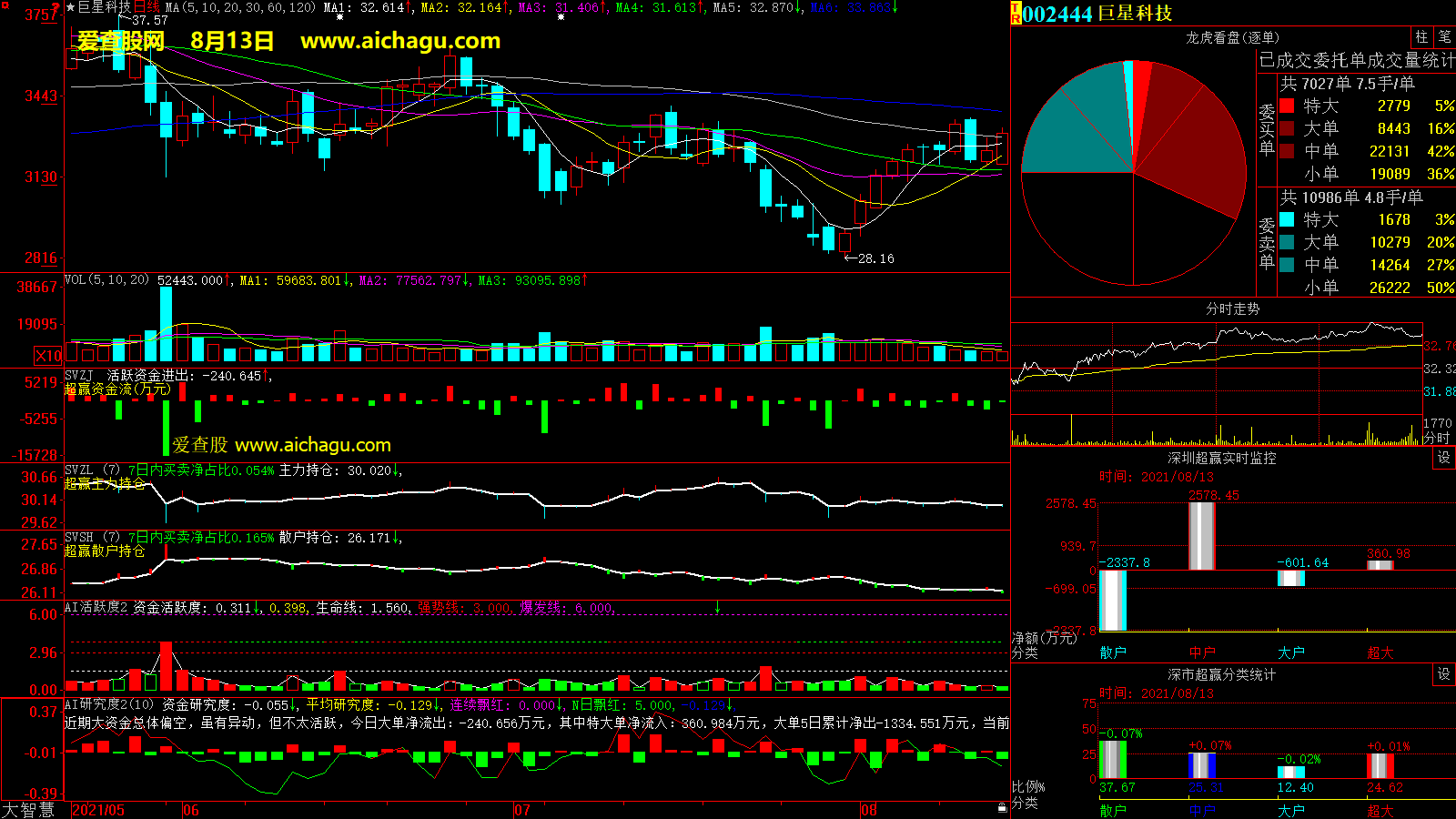Click the small lock icon at bottom of chart
1456x819 pixels.
1002,807
